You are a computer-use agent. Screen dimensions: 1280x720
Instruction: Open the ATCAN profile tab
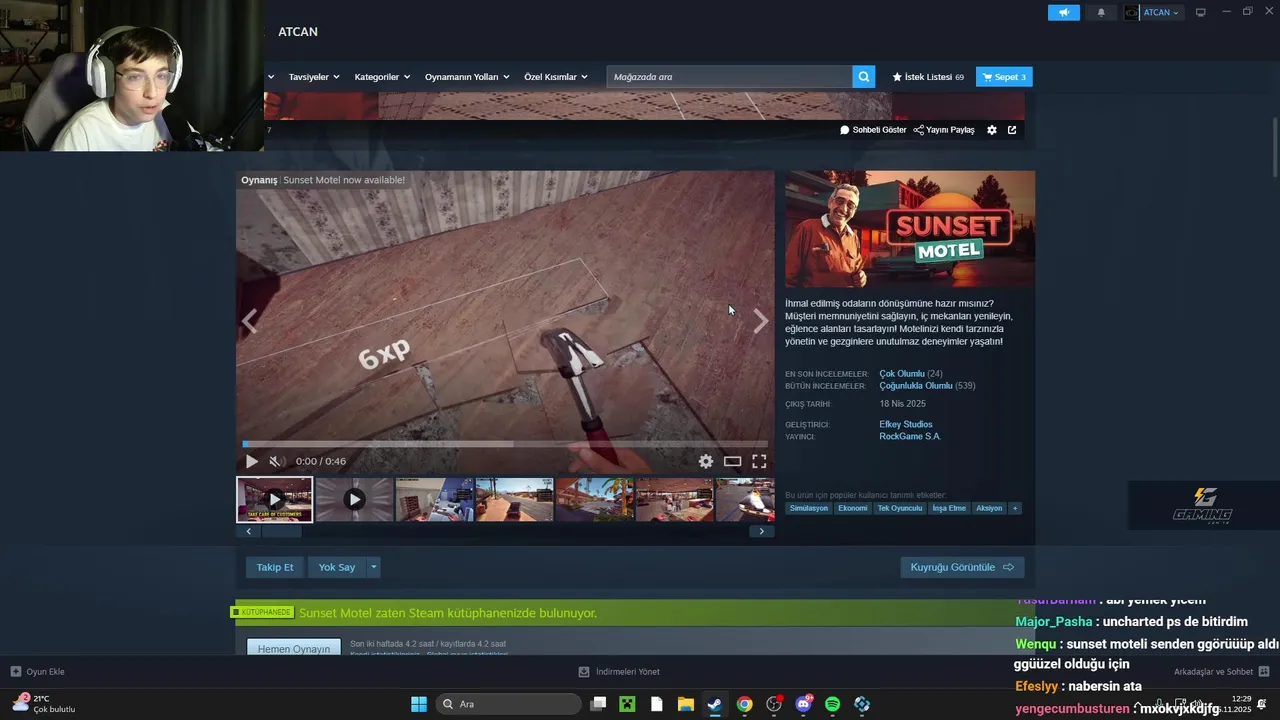click(298, 32)
